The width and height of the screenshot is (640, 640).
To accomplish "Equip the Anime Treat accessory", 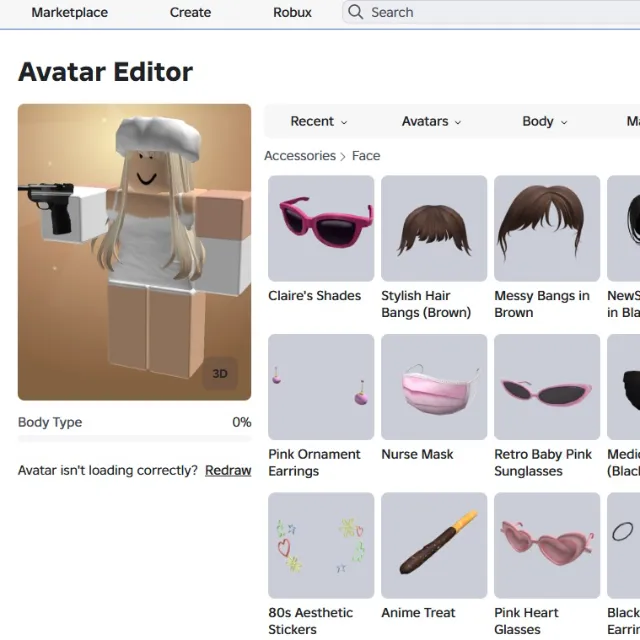I will point(434,545).
